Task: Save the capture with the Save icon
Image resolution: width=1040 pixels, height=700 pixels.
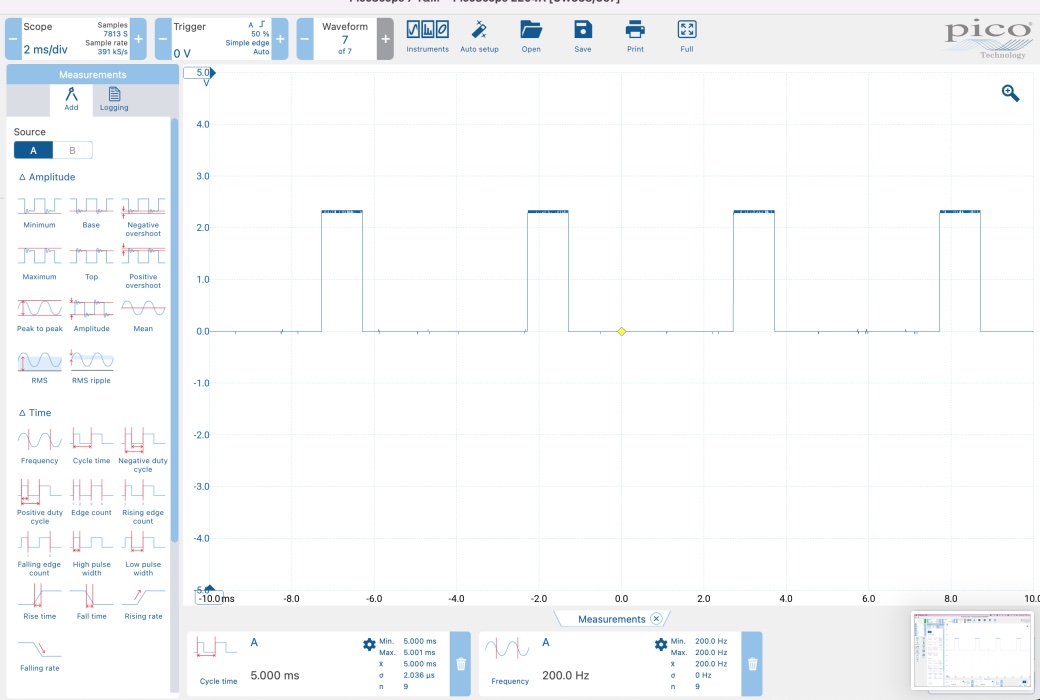Action: [x=583, y=36]
